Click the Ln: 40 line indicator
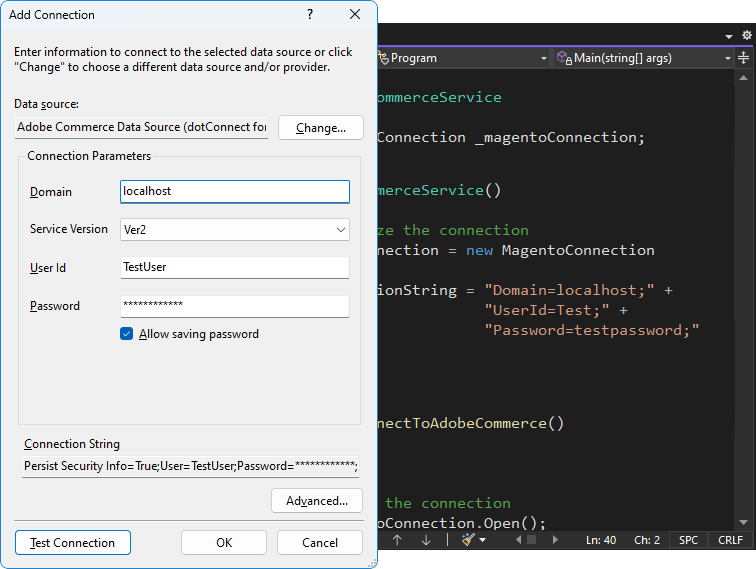Image resolution: width=756 pixels, height=569 pixels. click(601, 540)
